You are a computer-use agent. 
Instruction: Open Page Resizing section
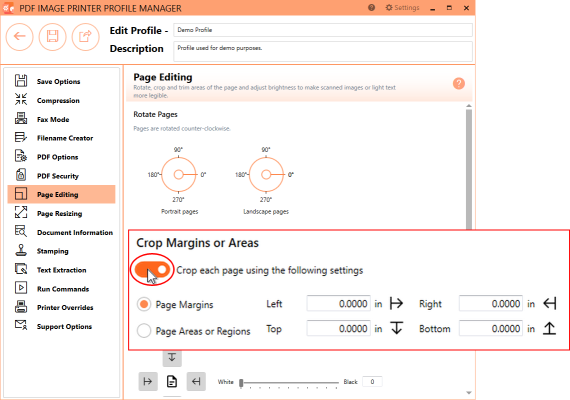tap(61, 213)
